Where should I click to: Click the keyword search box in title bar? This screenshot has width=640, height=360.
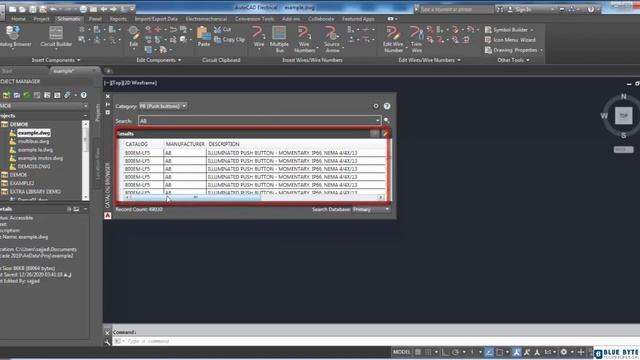point(456,9)
